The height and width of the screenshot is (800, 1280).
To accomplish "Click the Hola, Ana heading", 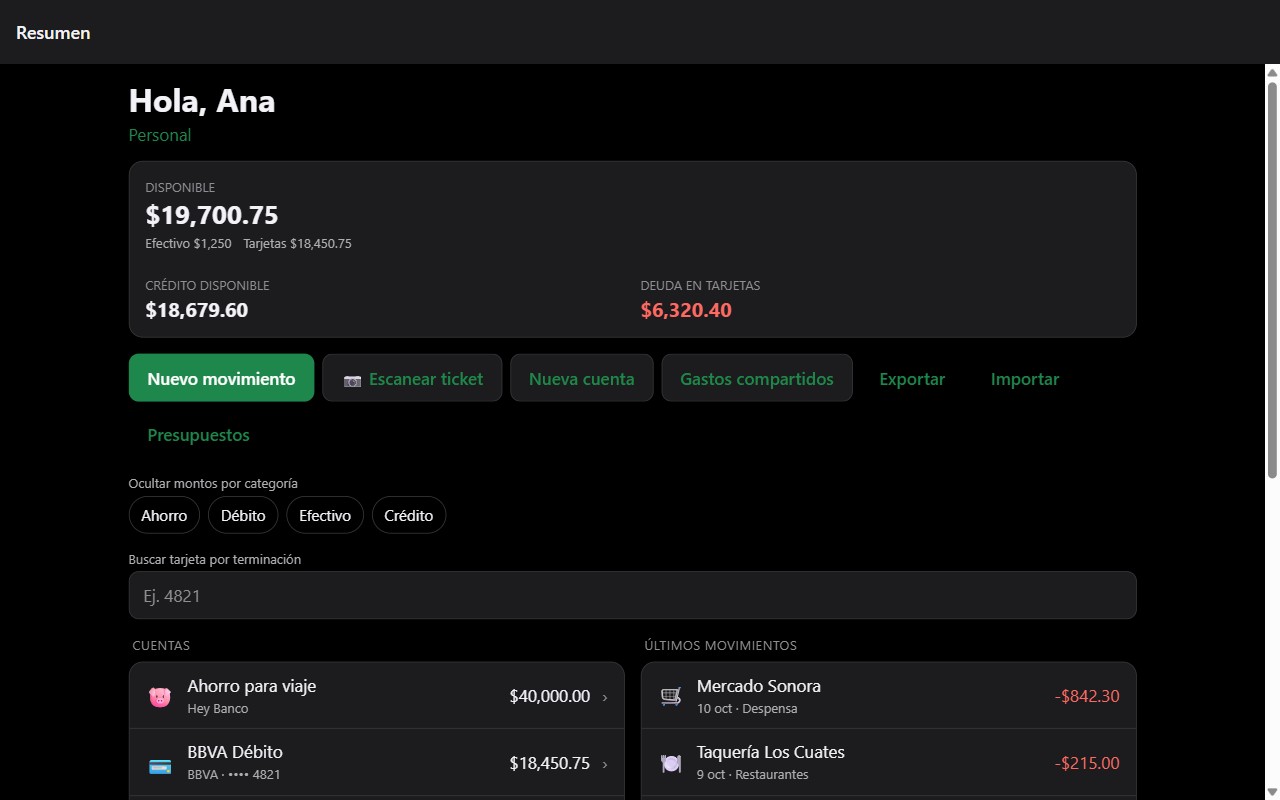I will (202, 101).
